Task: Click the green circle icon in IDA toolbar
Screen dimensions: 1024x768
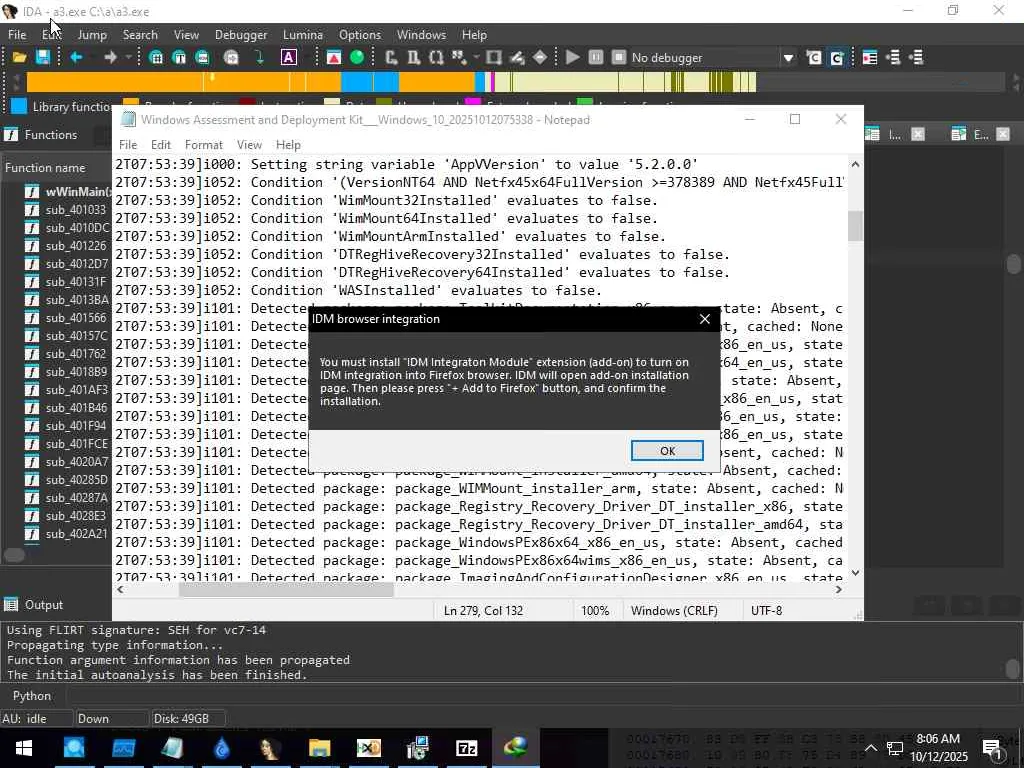Action: (x=357, y=57)
